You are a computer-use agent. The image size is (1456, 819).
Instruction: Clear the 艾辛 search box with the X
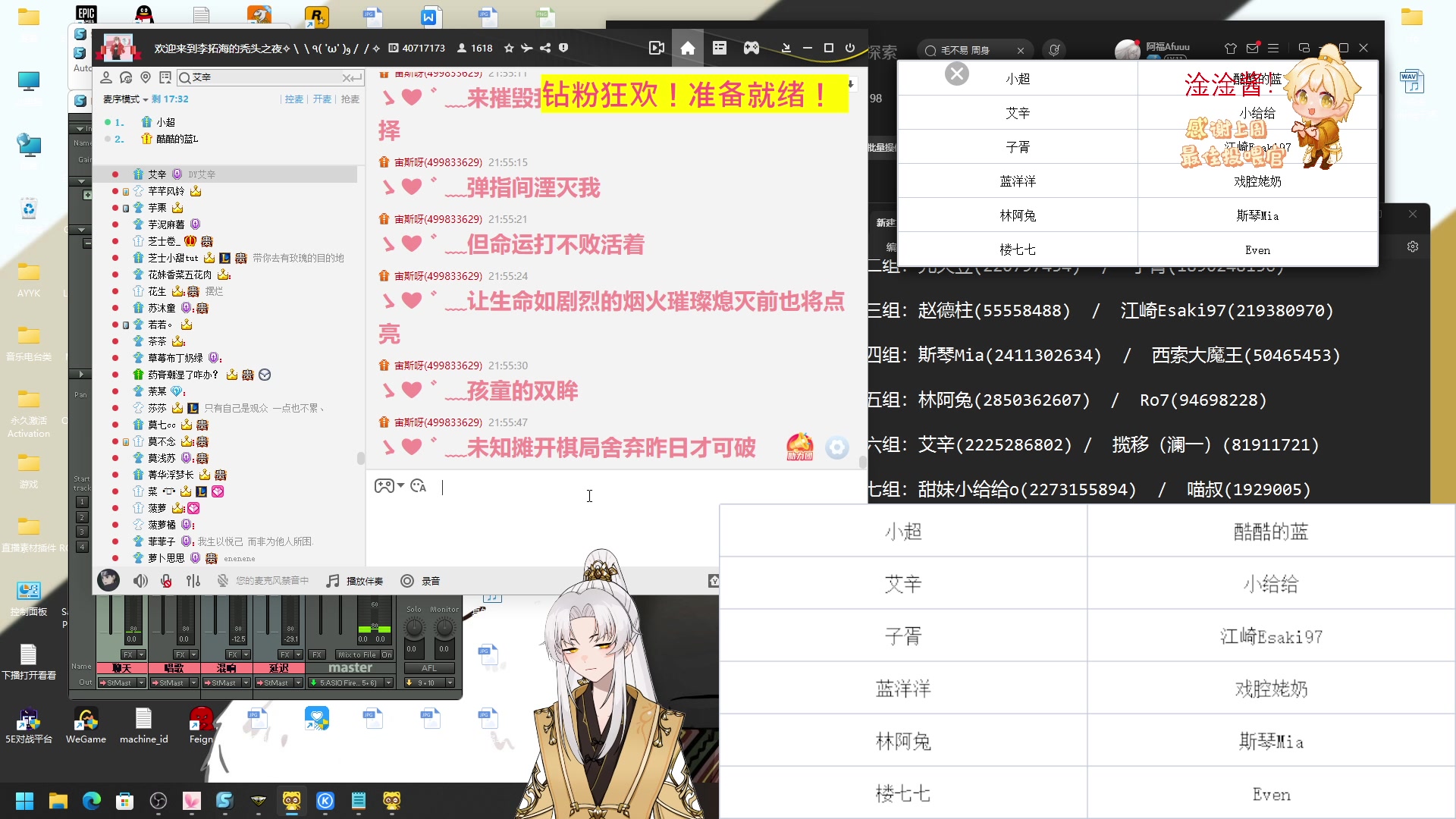(347, 77)
